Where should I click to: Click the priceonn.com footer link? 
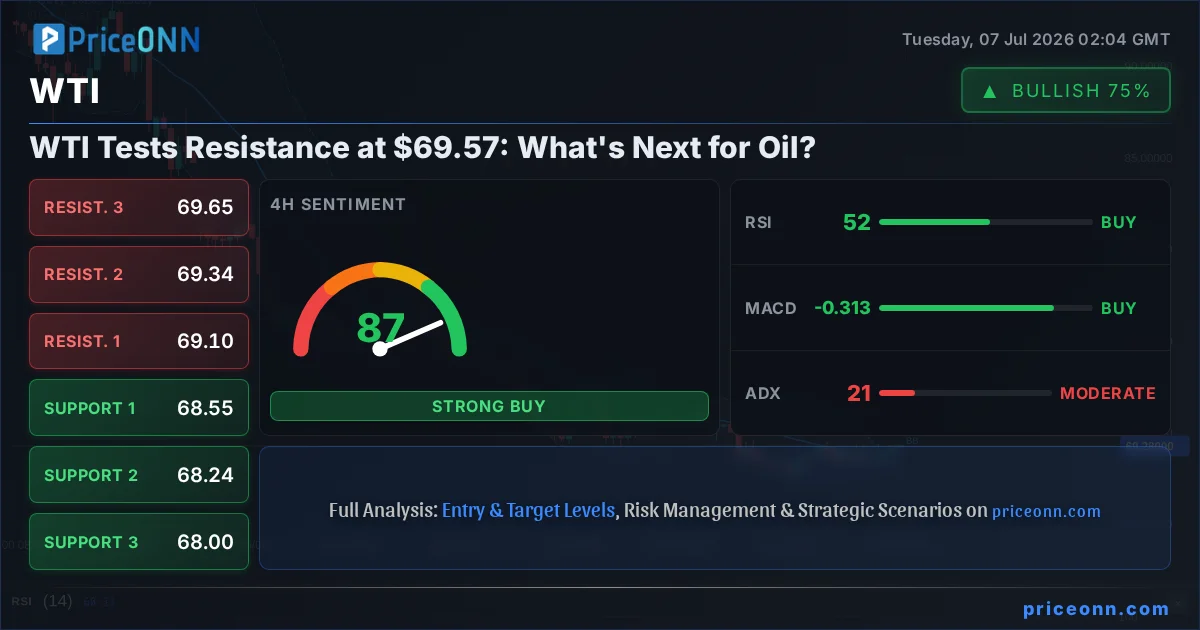pyautogui.click(x=1097, y=608)
